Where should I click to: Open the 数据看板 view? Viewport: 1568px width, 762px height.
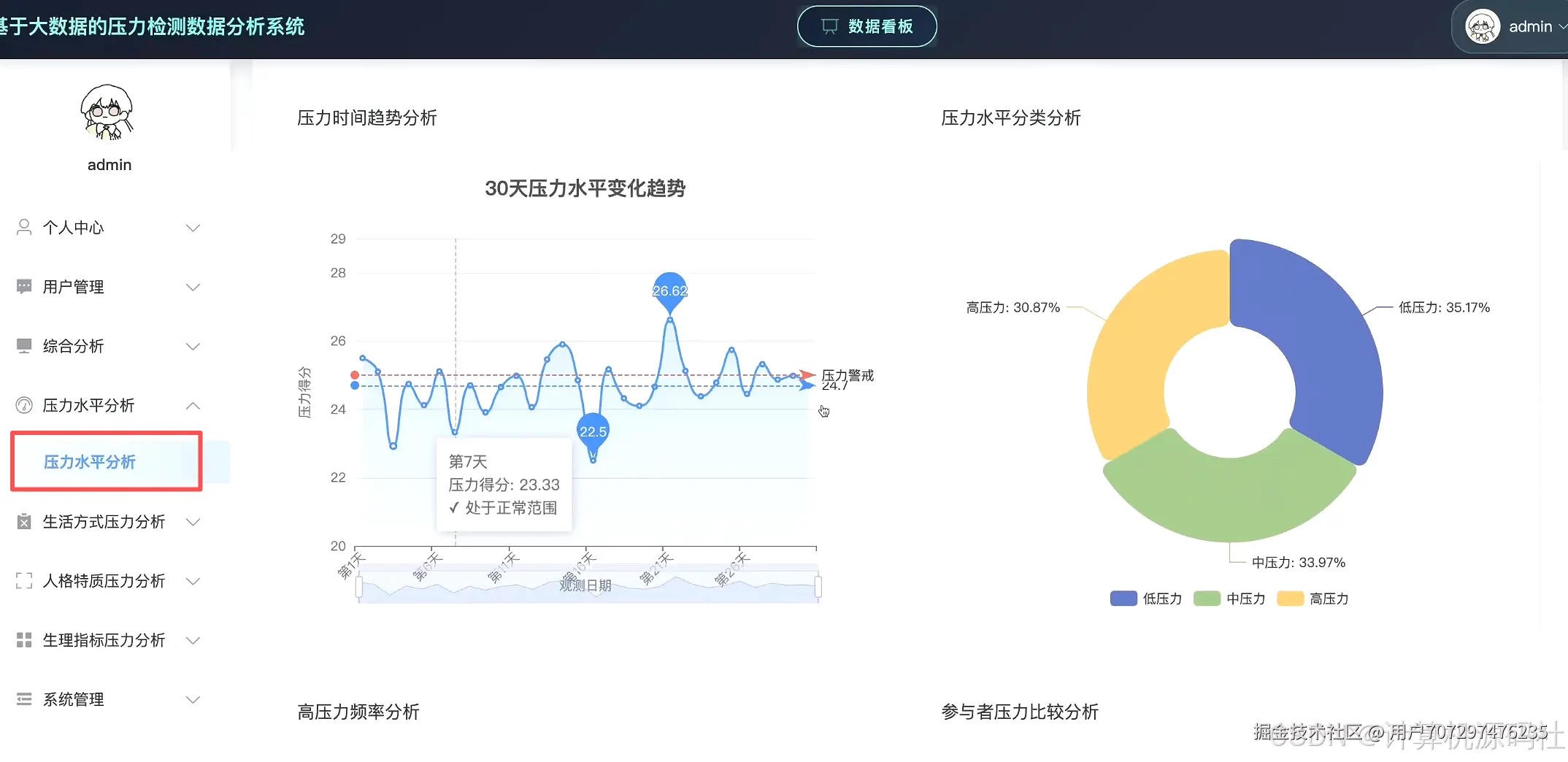(x=866, y=26)
